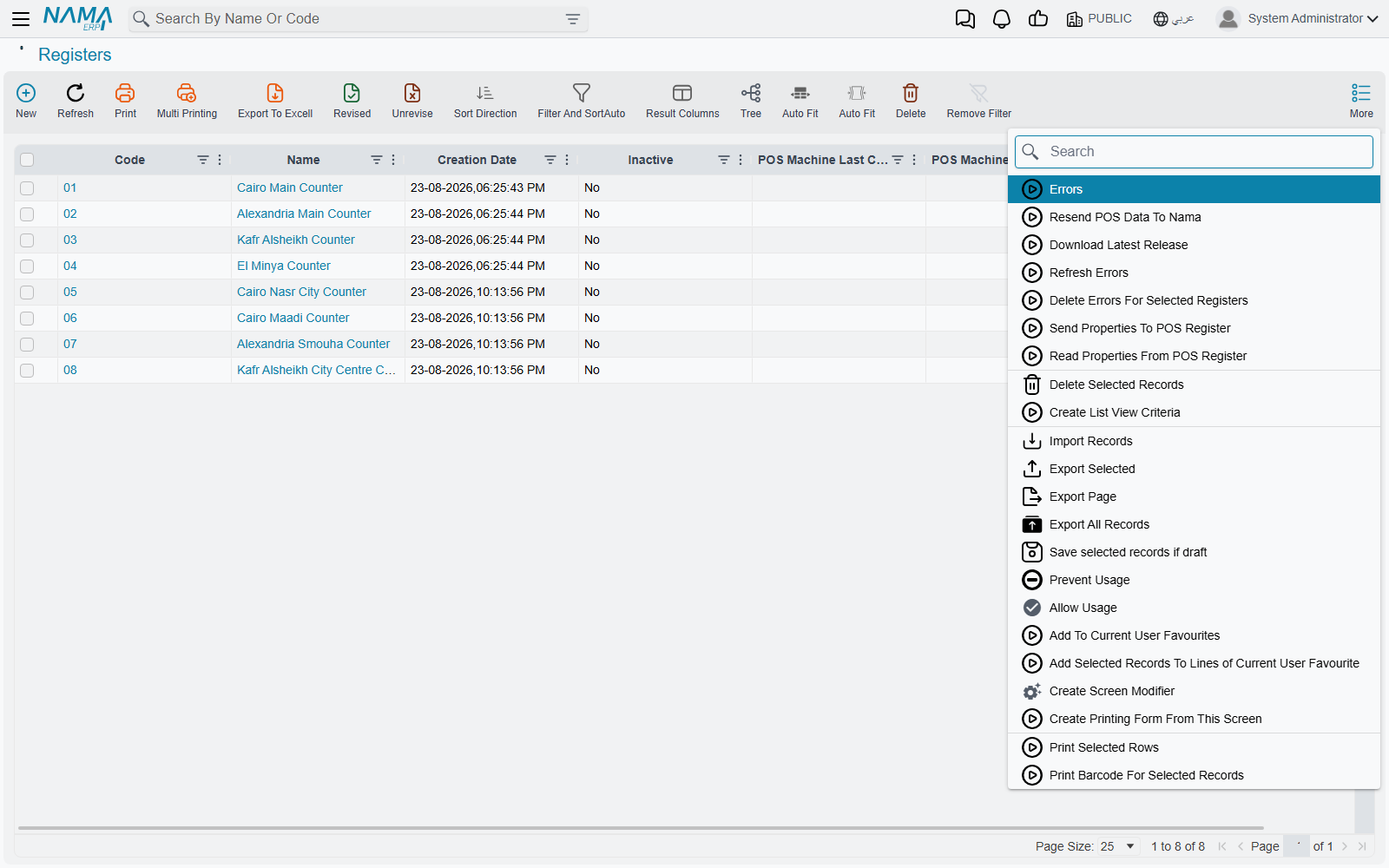Select Errors from the More menu
Viewport: 1389px width, 868px height.
[1194, 189]
